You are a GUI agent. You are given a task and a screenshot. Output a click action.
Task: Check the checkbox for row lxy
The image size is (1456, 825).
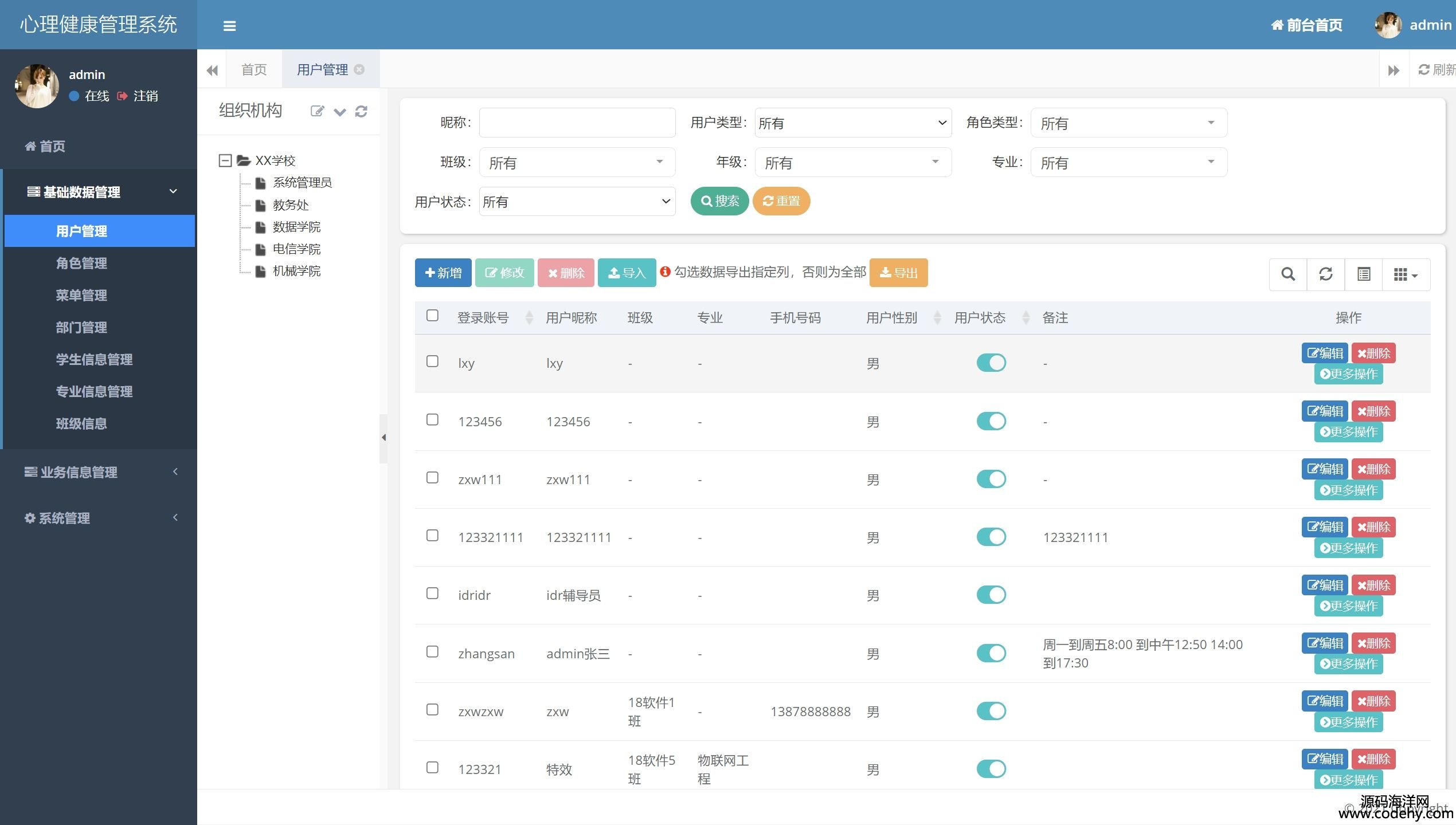pyautogui.click(x=432, y=361)
